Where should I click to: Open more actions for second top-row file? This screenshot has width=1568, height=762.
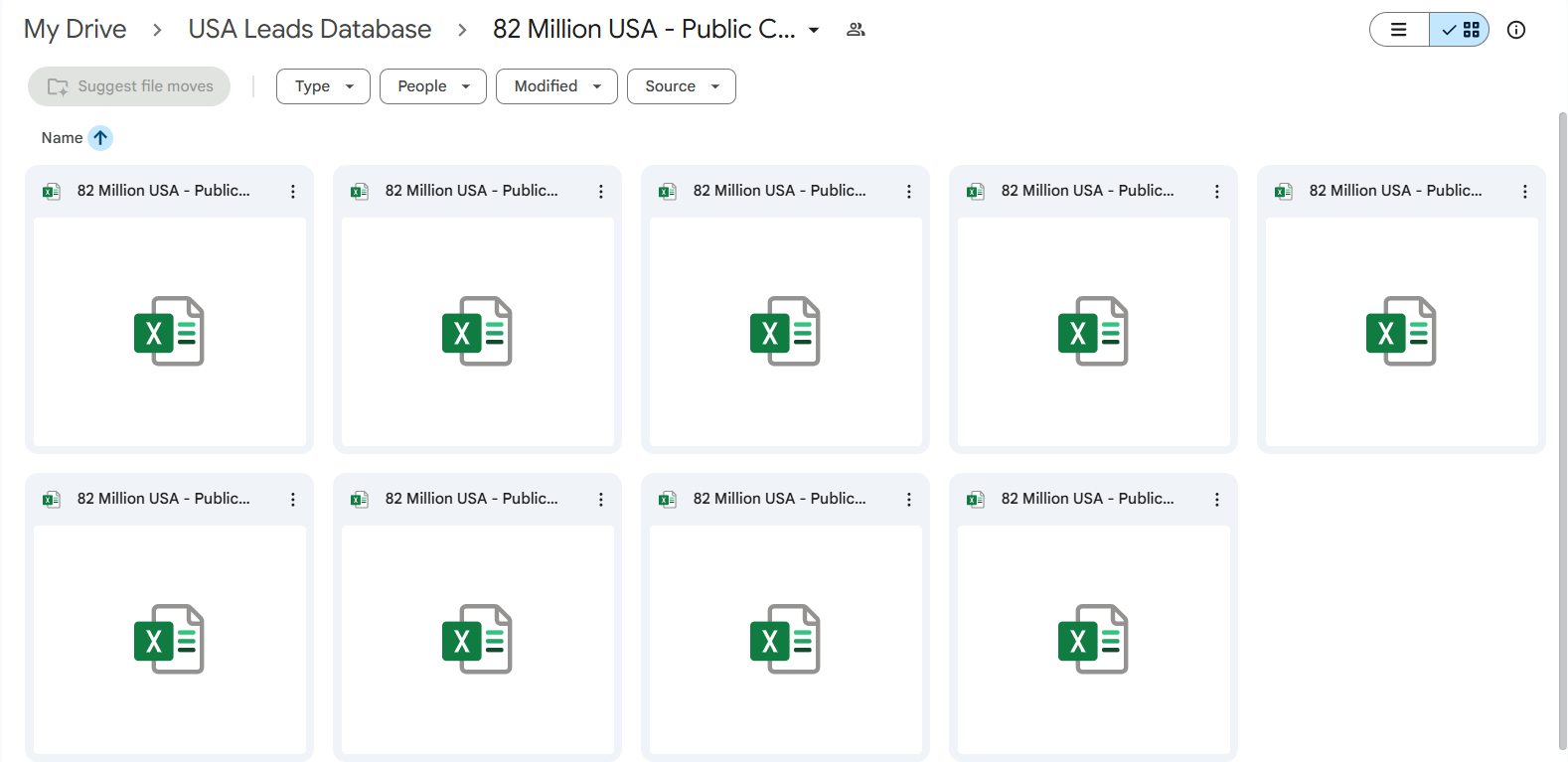coord(601,192)
